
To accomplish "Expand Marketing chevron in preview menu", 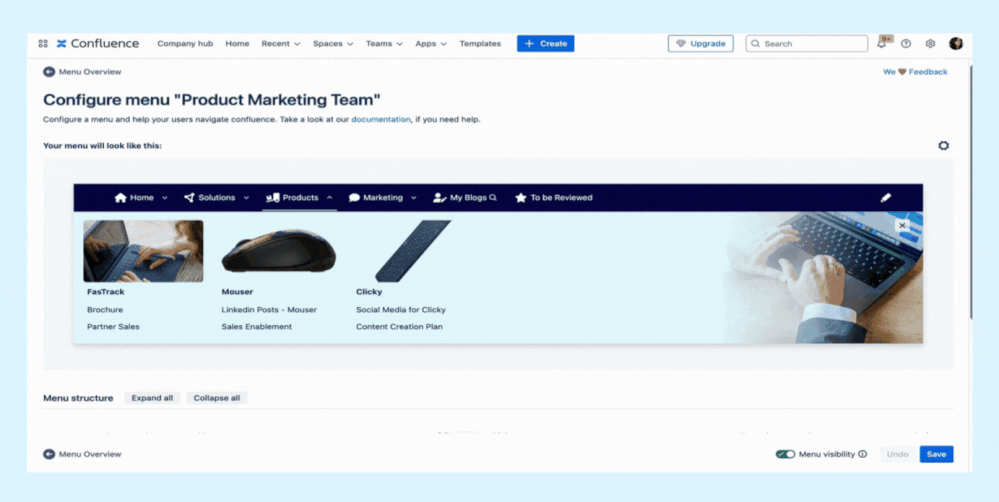I will 413,197.
